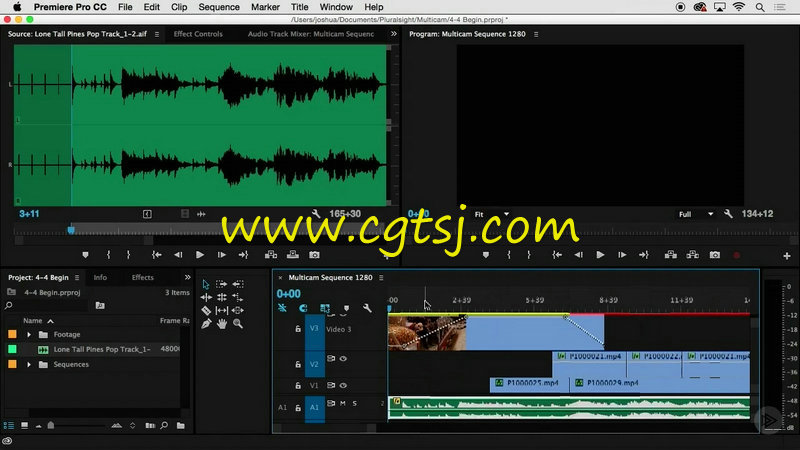The height and width of the screenshot is (450, 800).
Task: Select the Razor tool
Action: (206, 310)
